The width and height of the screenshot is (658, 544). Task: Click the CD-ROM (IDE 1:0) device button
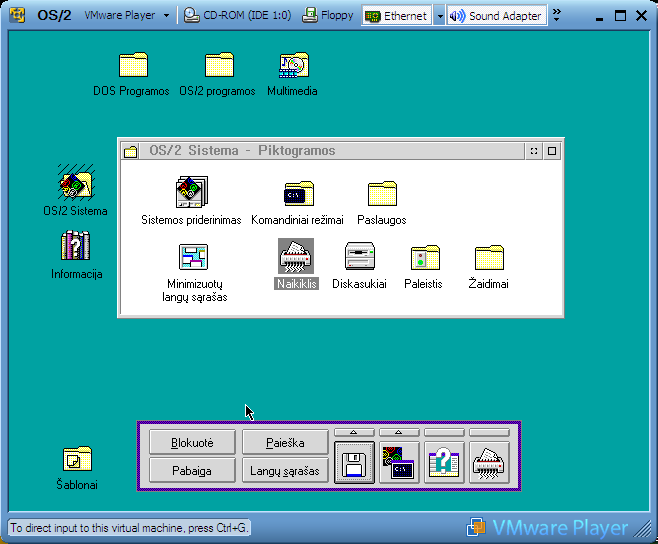coord(238,16)
